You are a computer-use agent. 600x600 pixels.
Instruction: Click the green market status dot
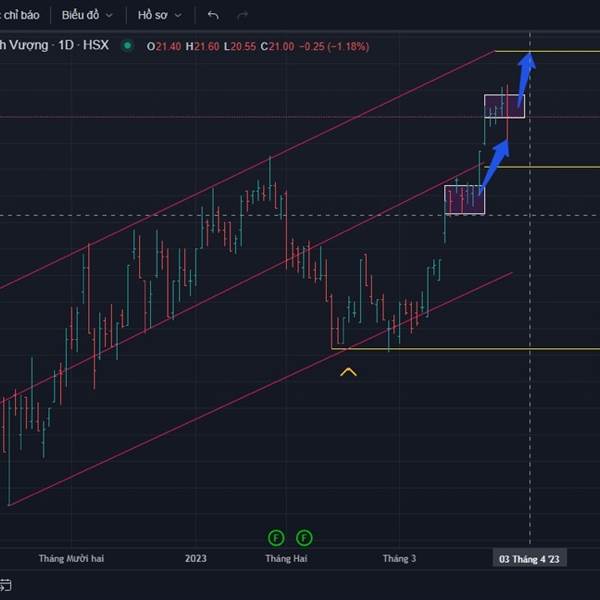[x=127, y=46]
